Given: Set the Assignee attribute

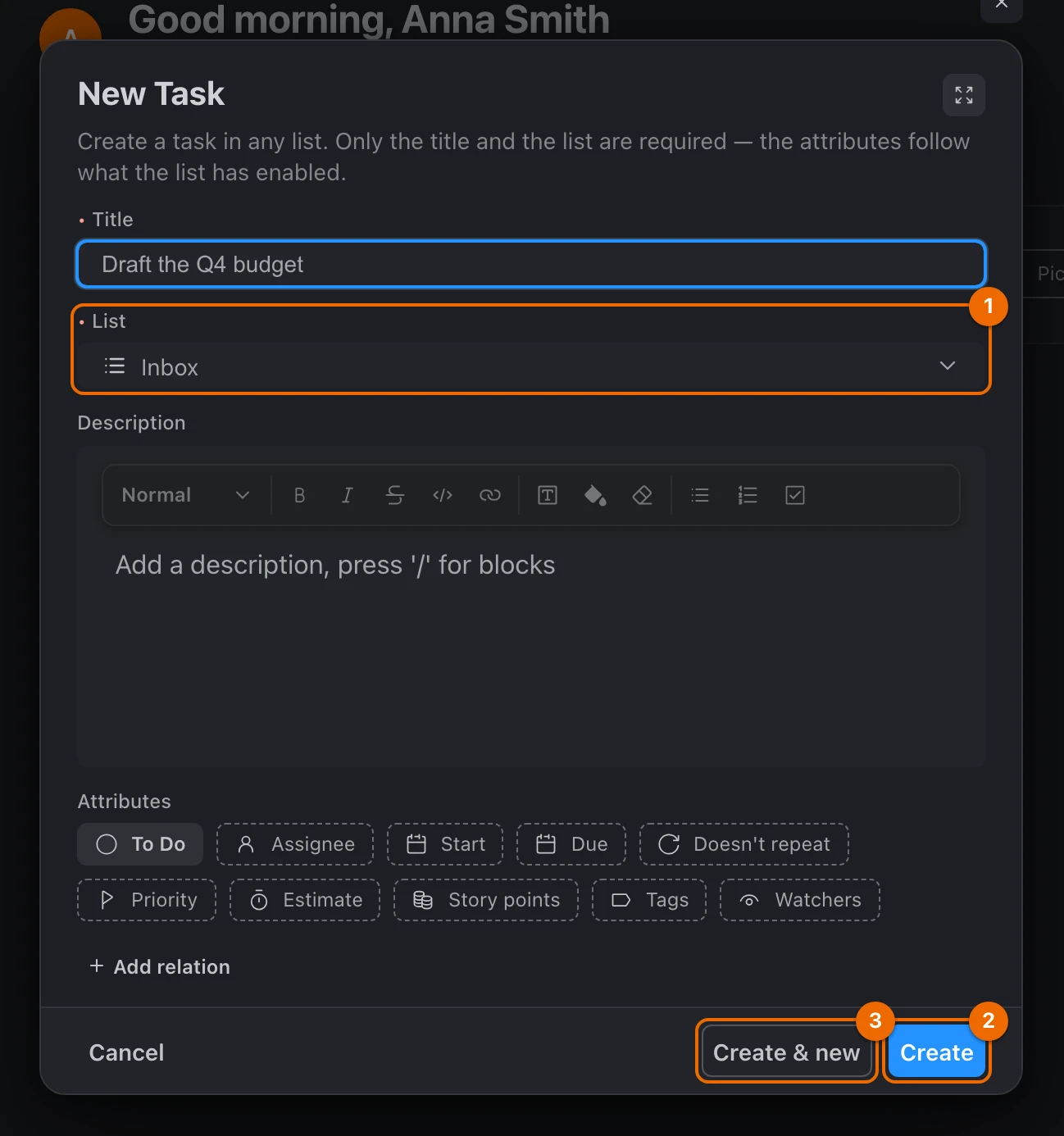Looking at the screenshot, I should pos(295,844).
